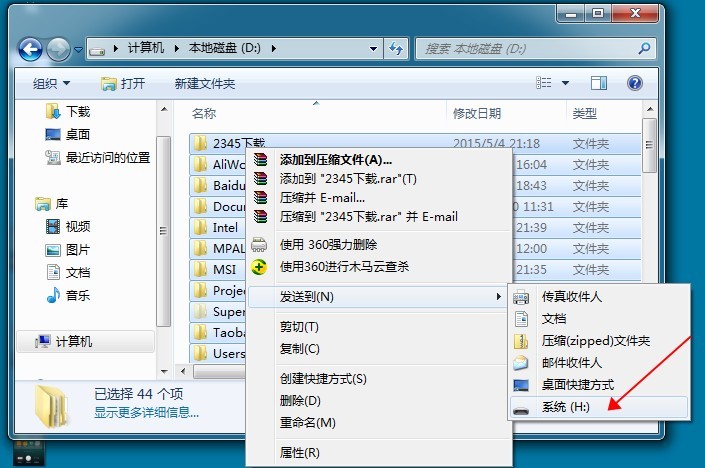The image size is (705, 468).
Task: Choose 使用360进行木马云查杀 menu entry
Action: [x=380, y=267]
